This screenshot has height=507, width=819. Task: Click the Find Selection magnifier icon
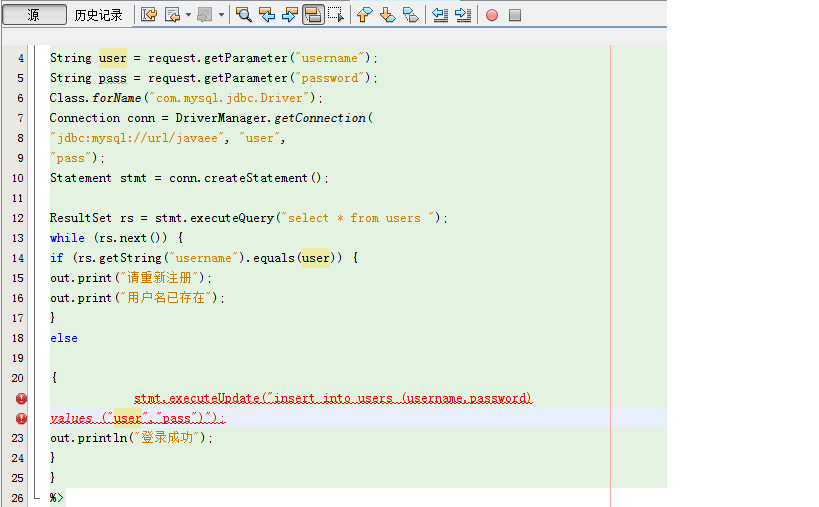point(243,15)
